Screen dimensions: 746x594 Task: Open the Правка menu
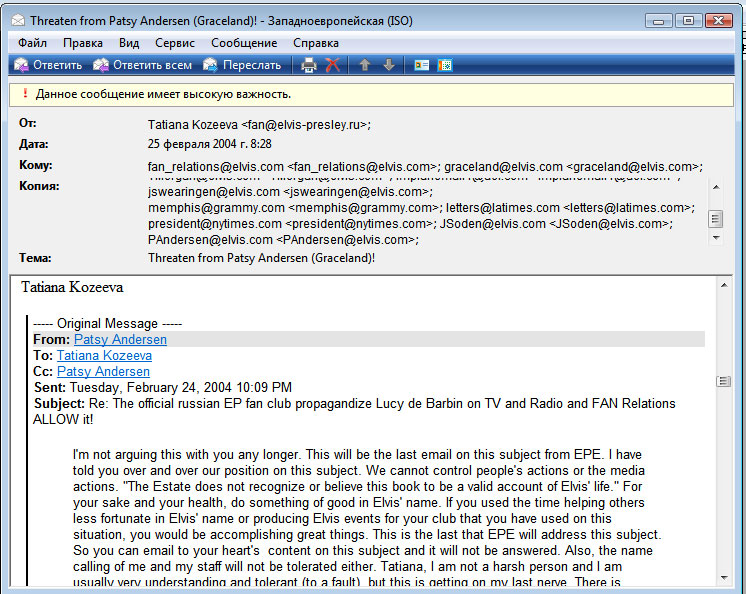[x=83, y=43]
